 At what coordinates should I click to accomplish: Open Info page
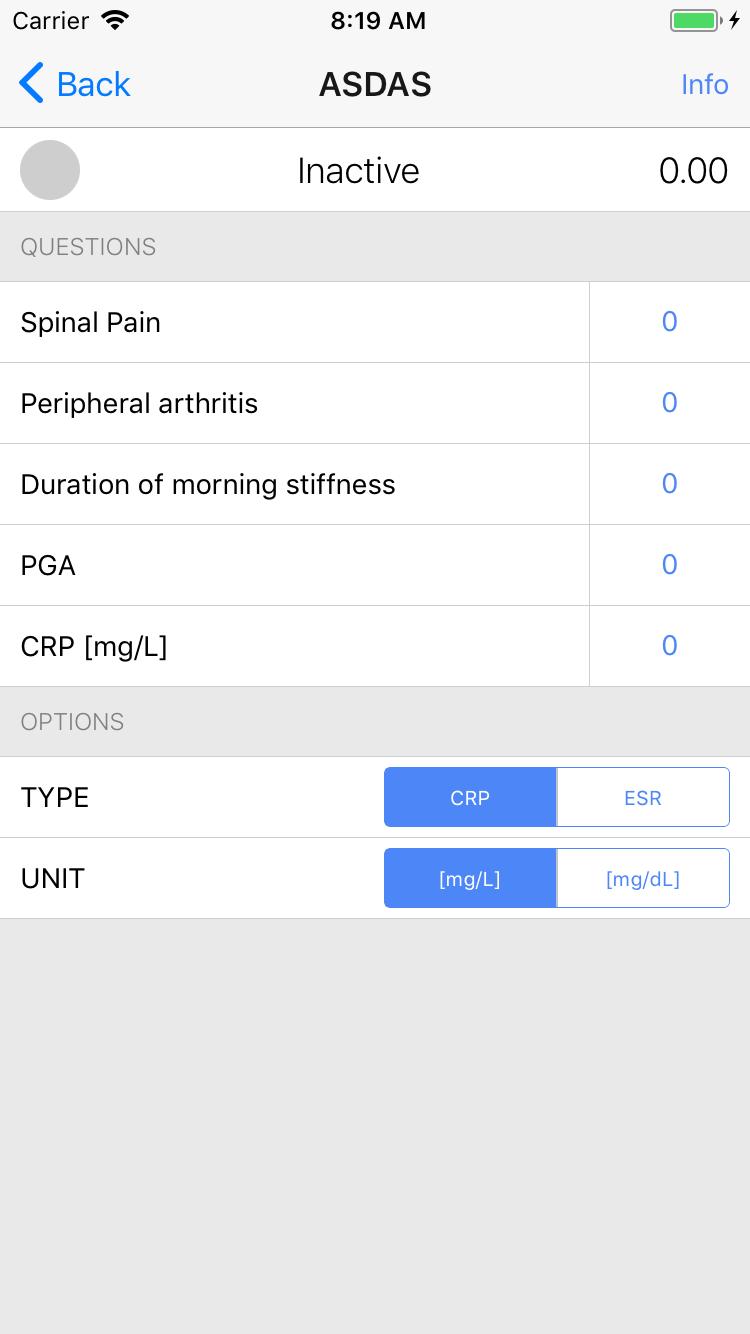(x=705, y=84)
